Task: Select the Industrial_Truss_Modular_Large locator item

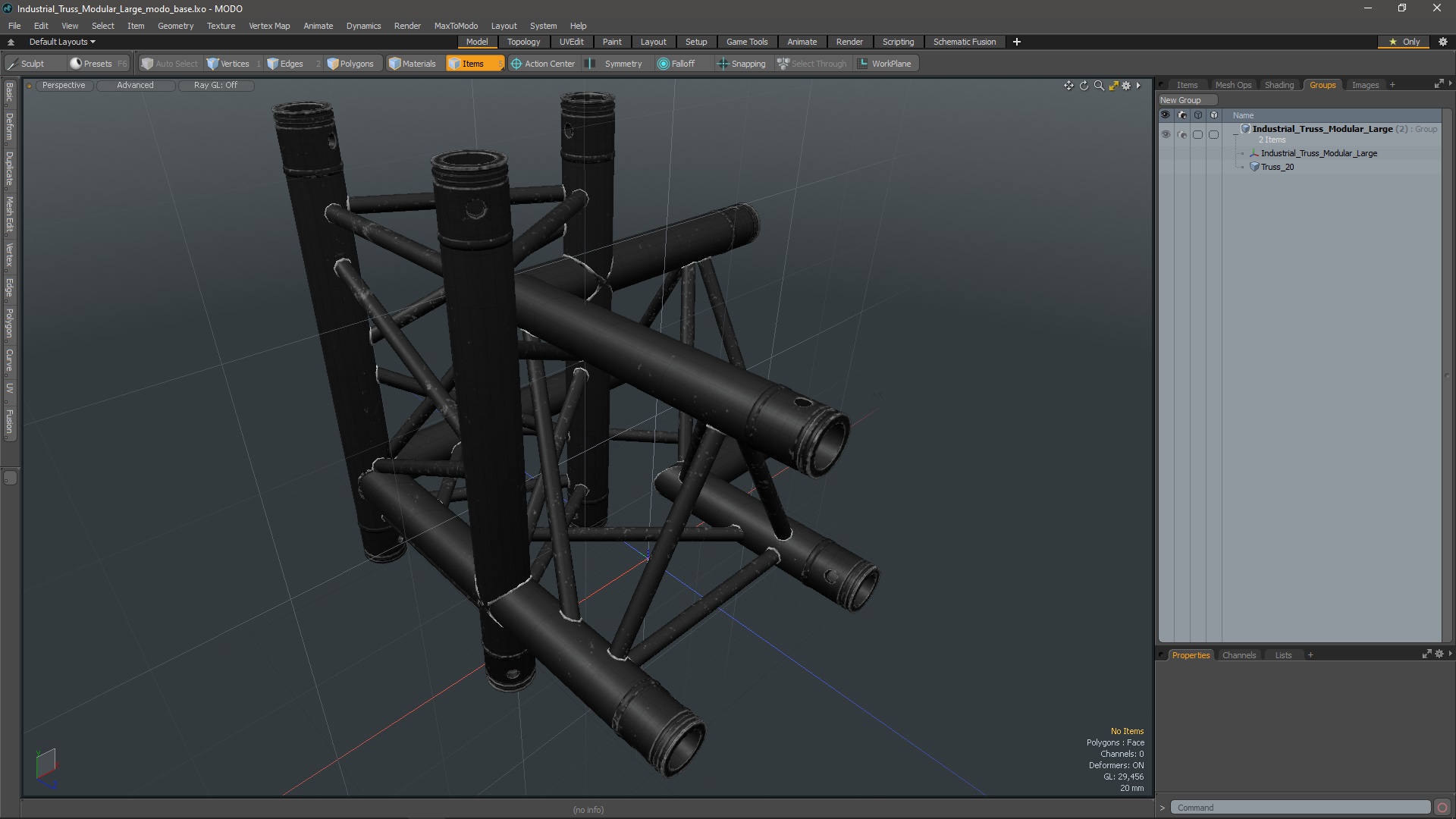Action: [1319, 153]
